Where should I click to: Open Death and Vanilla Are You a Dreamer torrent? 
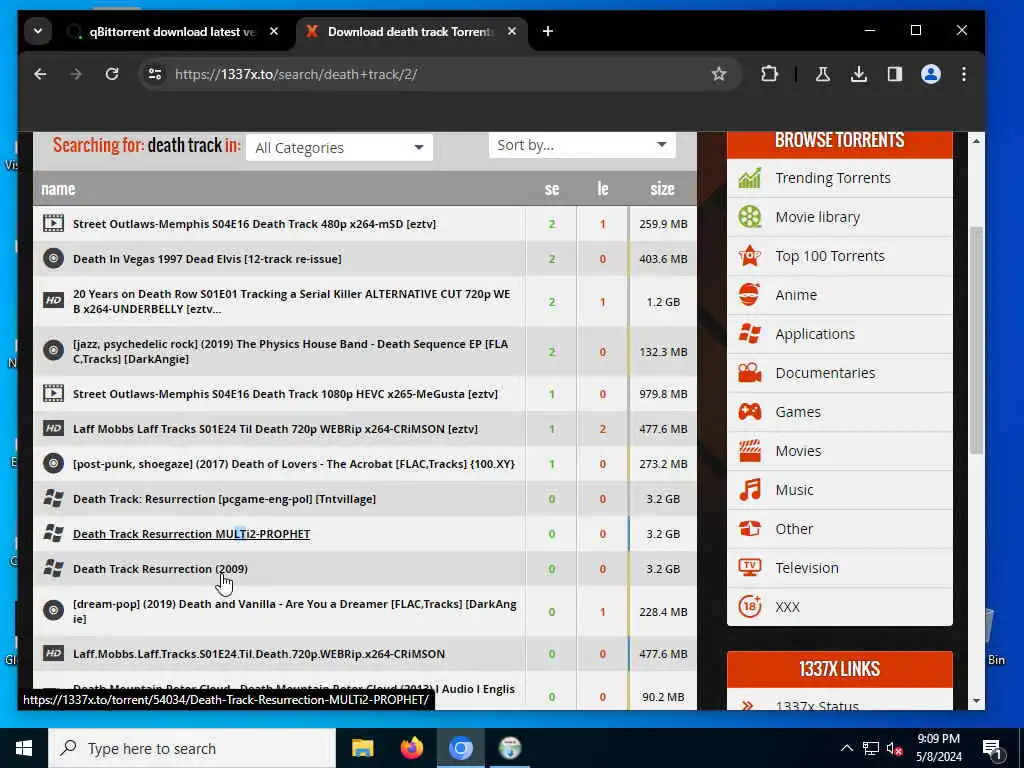tap(295, 611)
